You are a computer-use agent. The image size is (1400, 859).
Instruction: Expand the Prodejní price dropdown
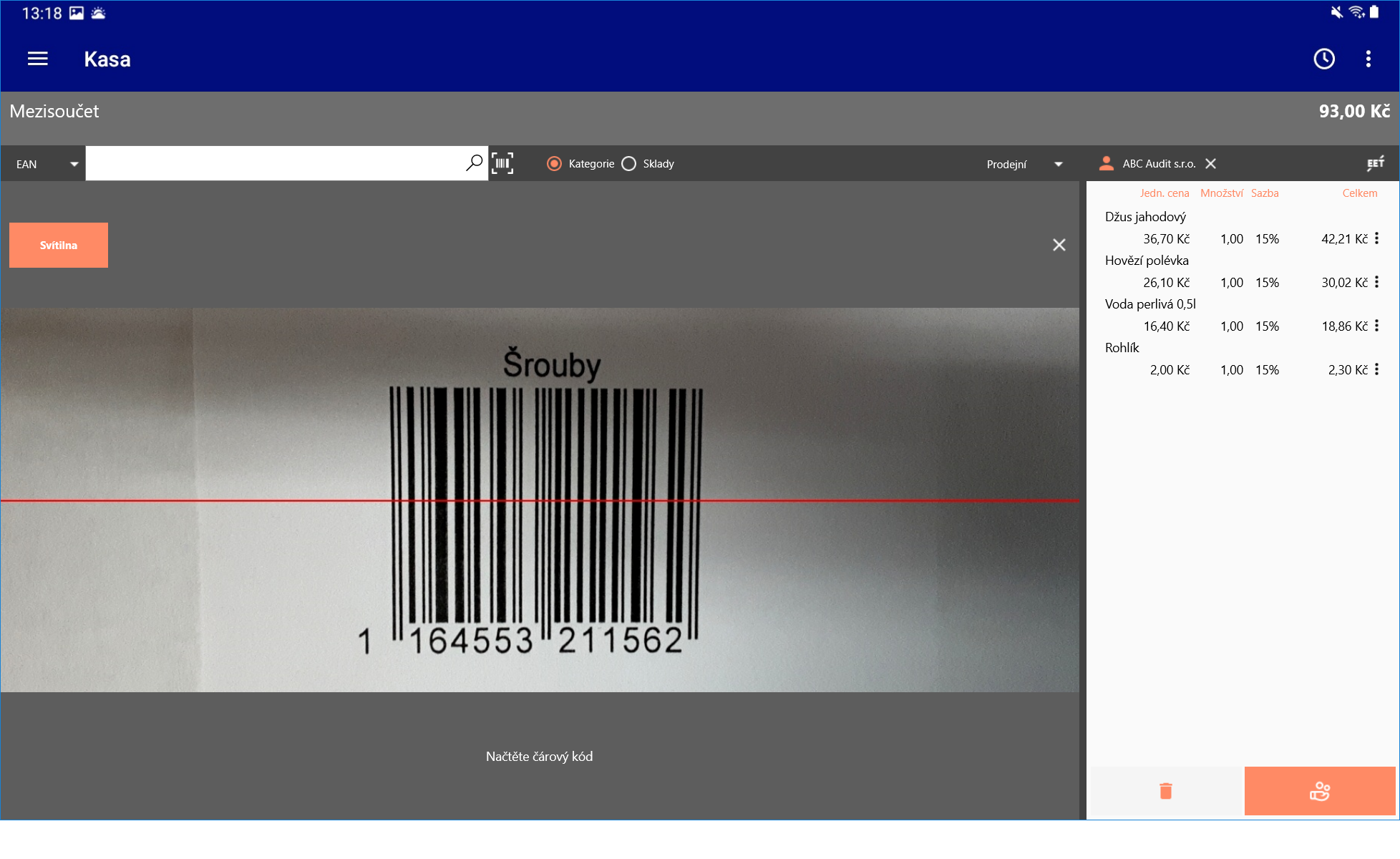click(x=1024, y=164)
